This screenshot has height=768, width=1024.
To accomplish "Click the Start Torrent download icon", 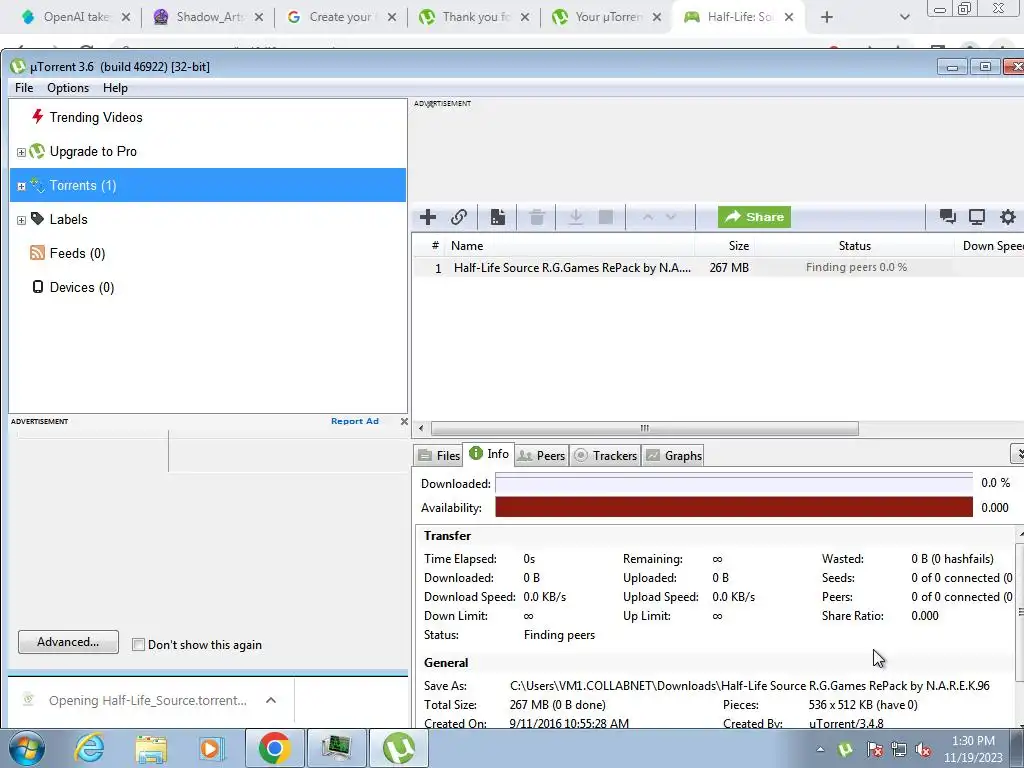I will (x=575, y=217).
